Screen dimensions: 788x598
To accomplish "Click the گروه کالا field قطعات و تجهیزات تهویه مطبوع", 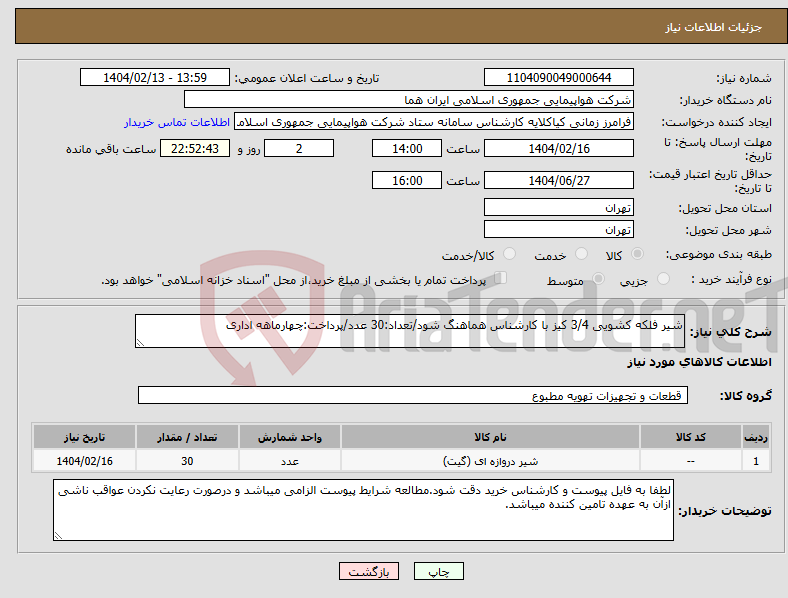I will [x=413, y=395].
